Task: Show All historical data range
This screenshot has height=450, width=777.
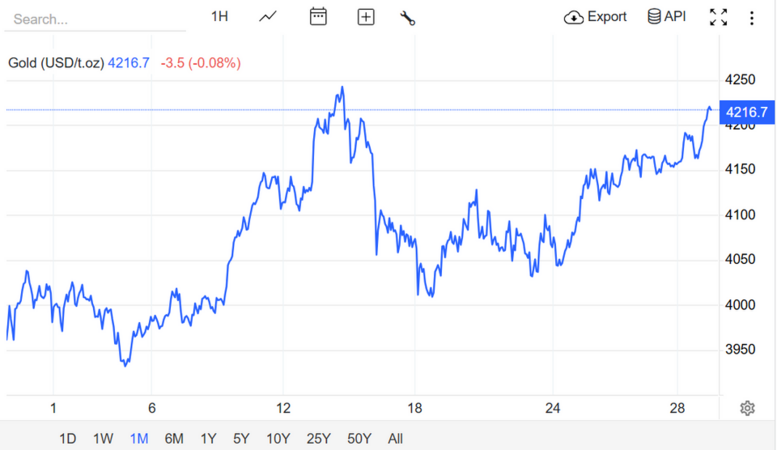Action: tap(396, 438)
